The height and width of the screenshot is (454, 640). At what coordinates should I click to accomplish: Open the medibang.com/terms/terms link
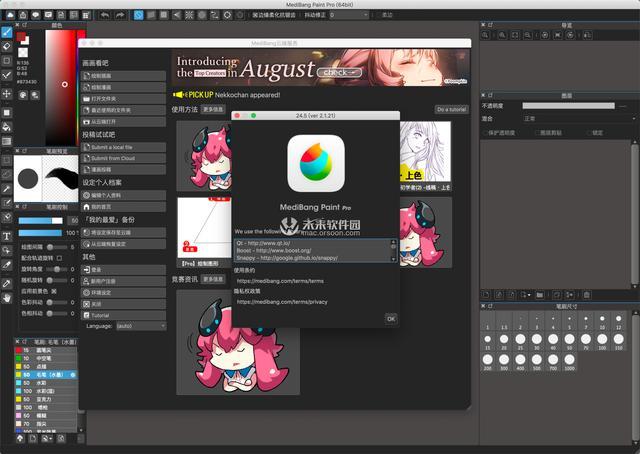(x=280, y=281)
